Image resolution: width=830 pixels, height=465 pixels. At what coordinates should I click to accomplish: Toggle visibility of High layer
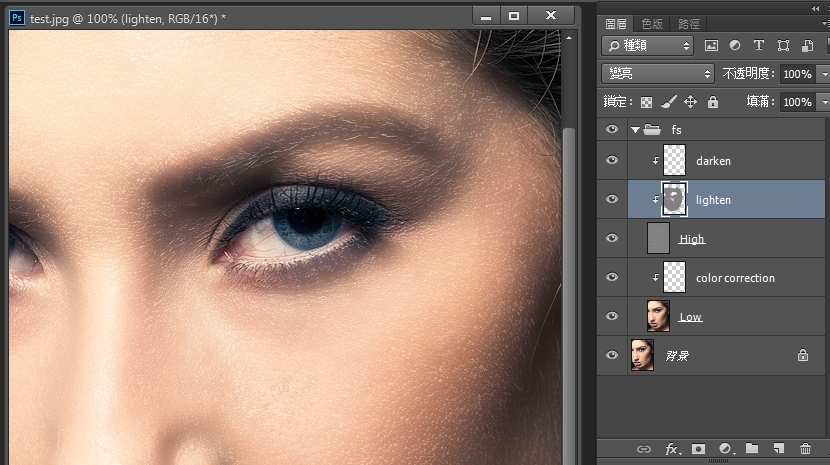(x=612, y=238)
